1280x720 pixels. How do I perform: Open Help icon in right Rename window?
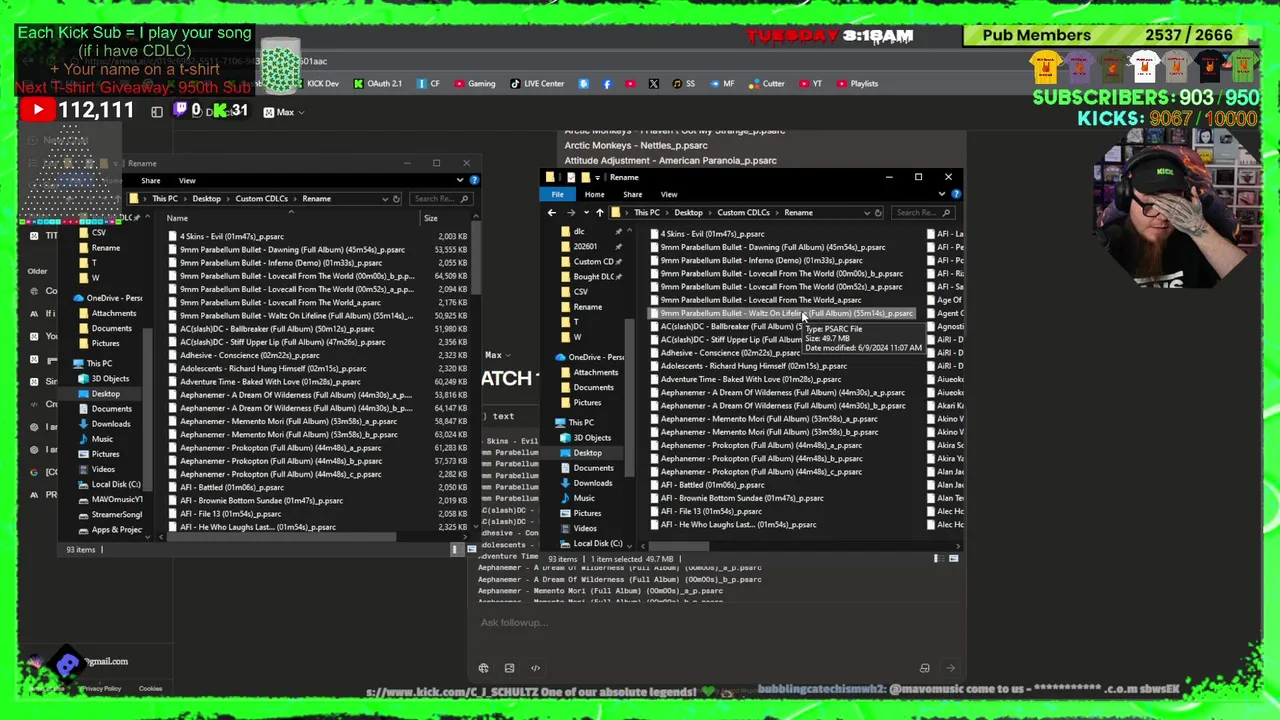click(x=956, y=194)
